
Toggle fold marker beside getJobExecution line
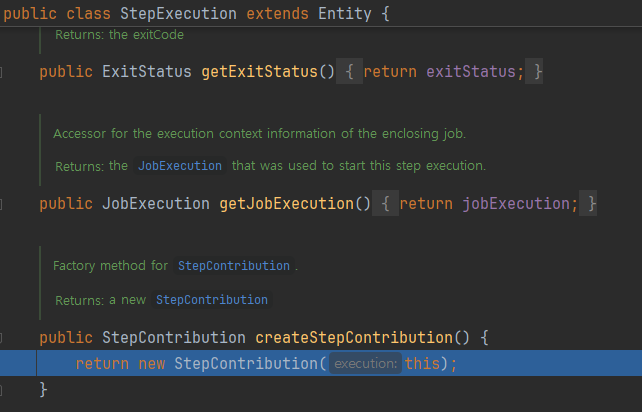coord(1,204)
